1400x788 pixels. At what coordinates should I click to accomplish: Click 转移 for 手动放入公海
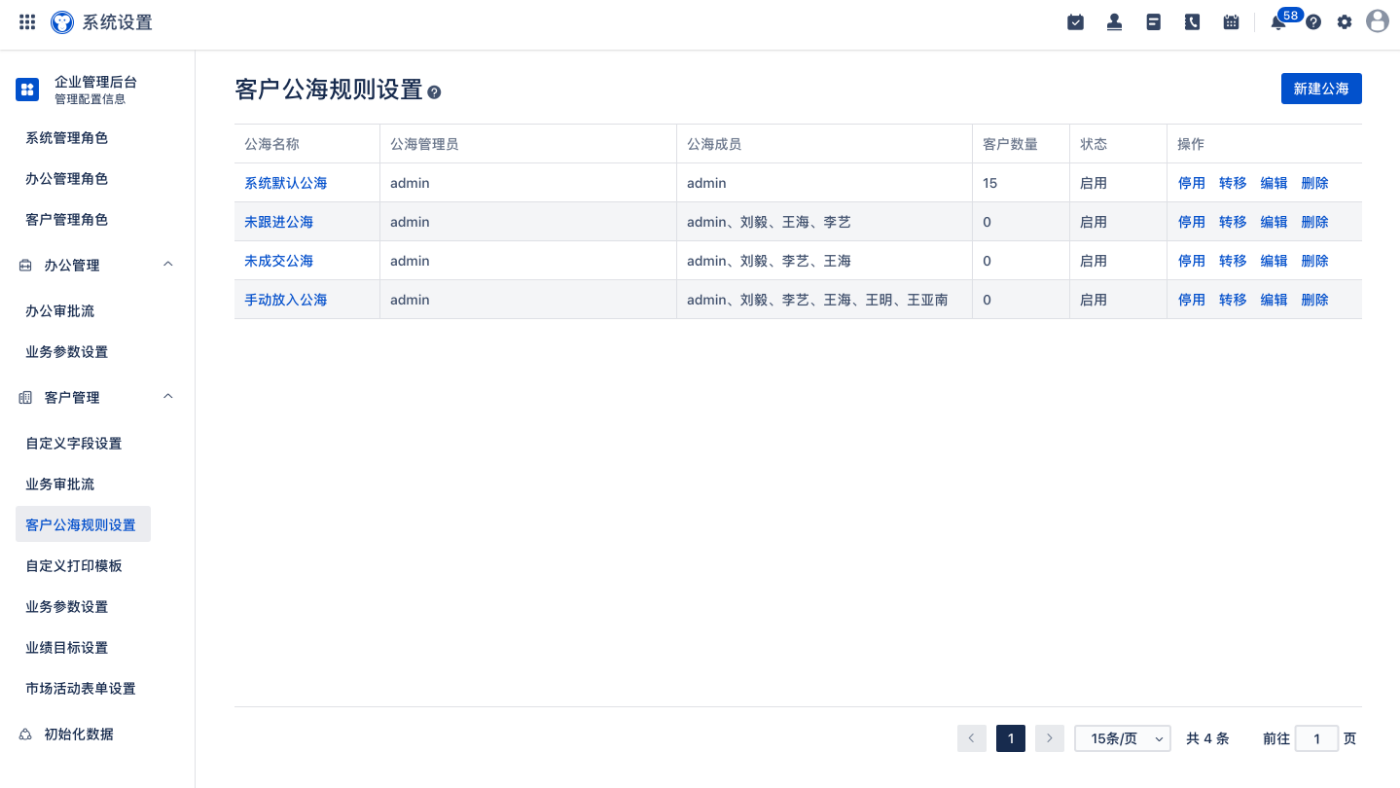pyautogui.click(x=1233, y=300)
